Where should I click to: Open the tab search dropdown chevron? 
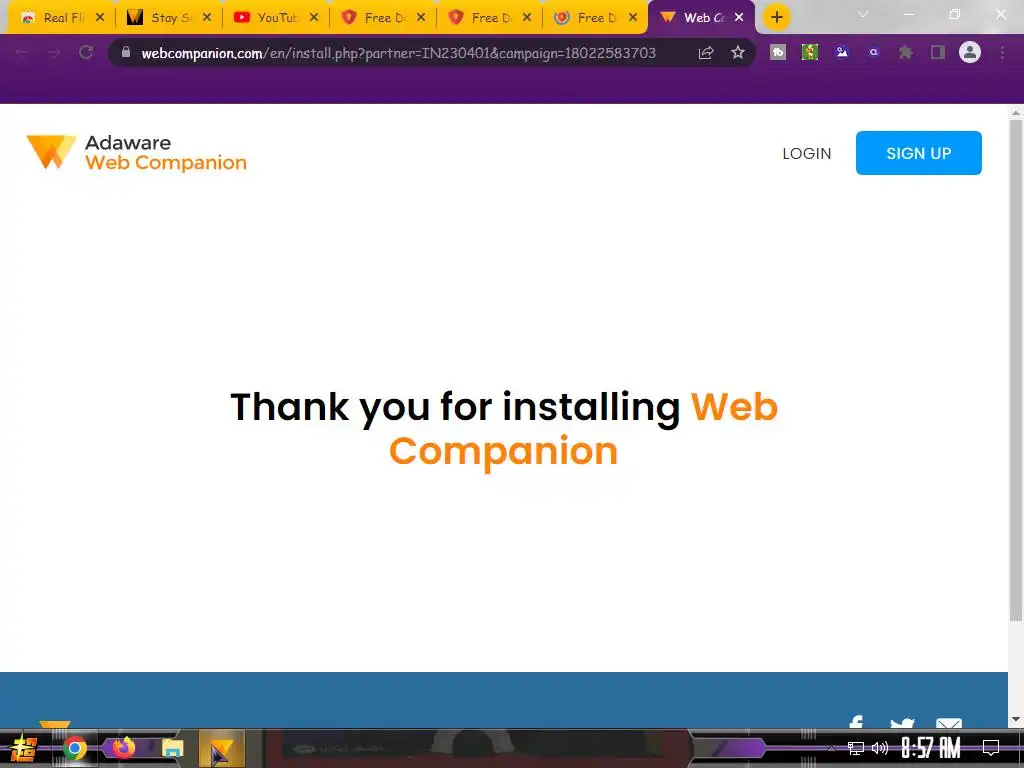point(863,14)
